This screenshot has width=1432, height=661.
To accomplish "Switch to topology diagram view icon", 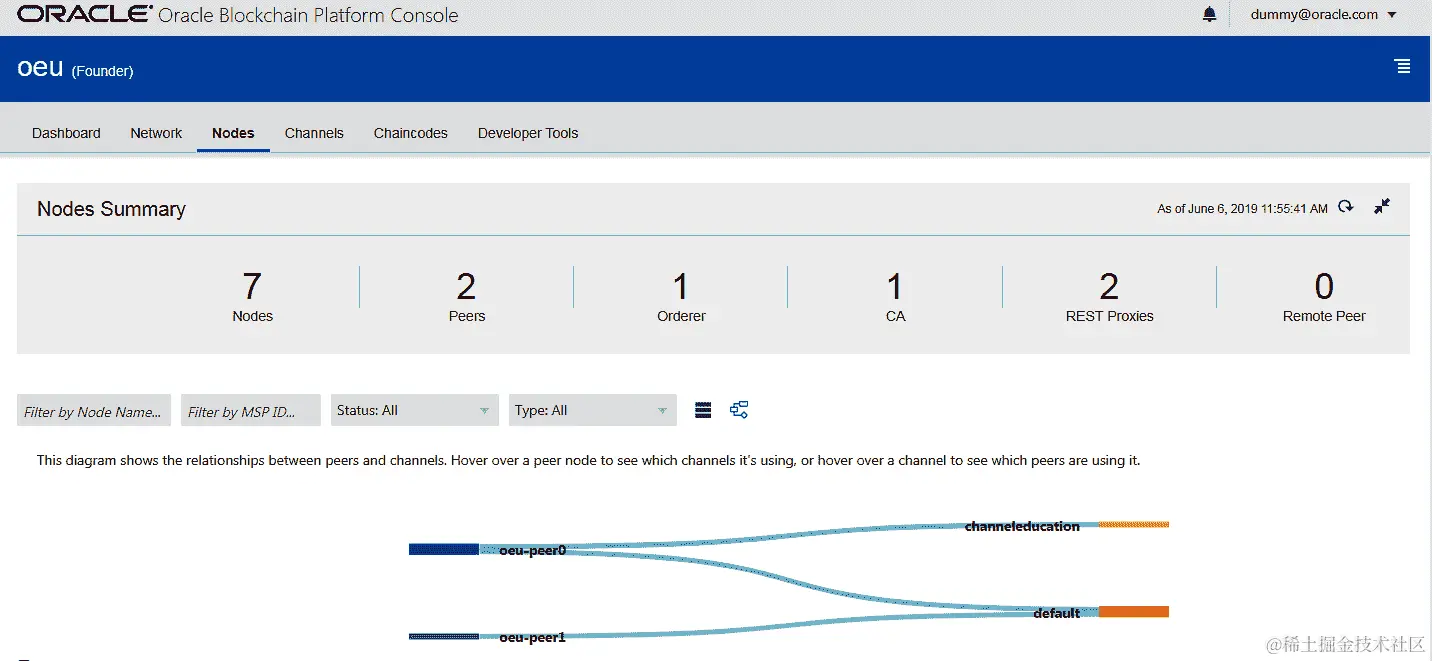I will [739, 410].
